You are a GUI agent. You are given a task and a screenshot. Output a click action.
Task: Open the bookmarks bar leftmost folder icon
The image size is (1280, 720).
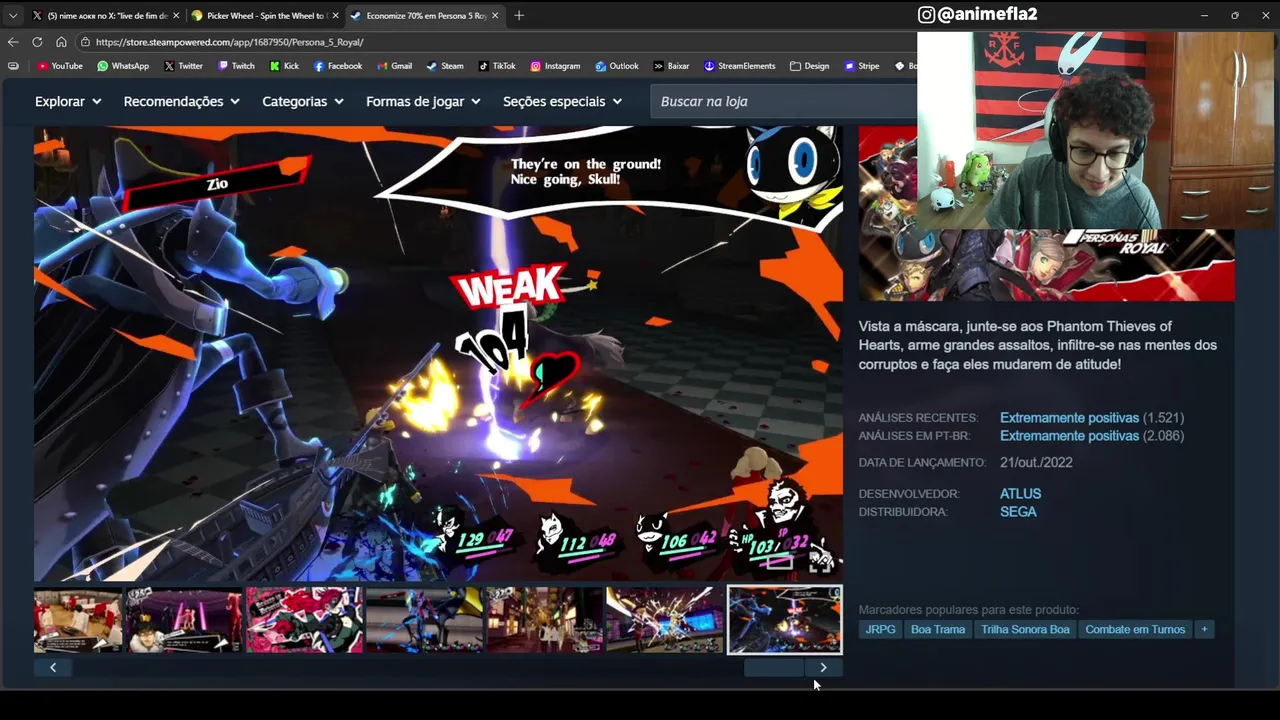[x=13, y=66]
